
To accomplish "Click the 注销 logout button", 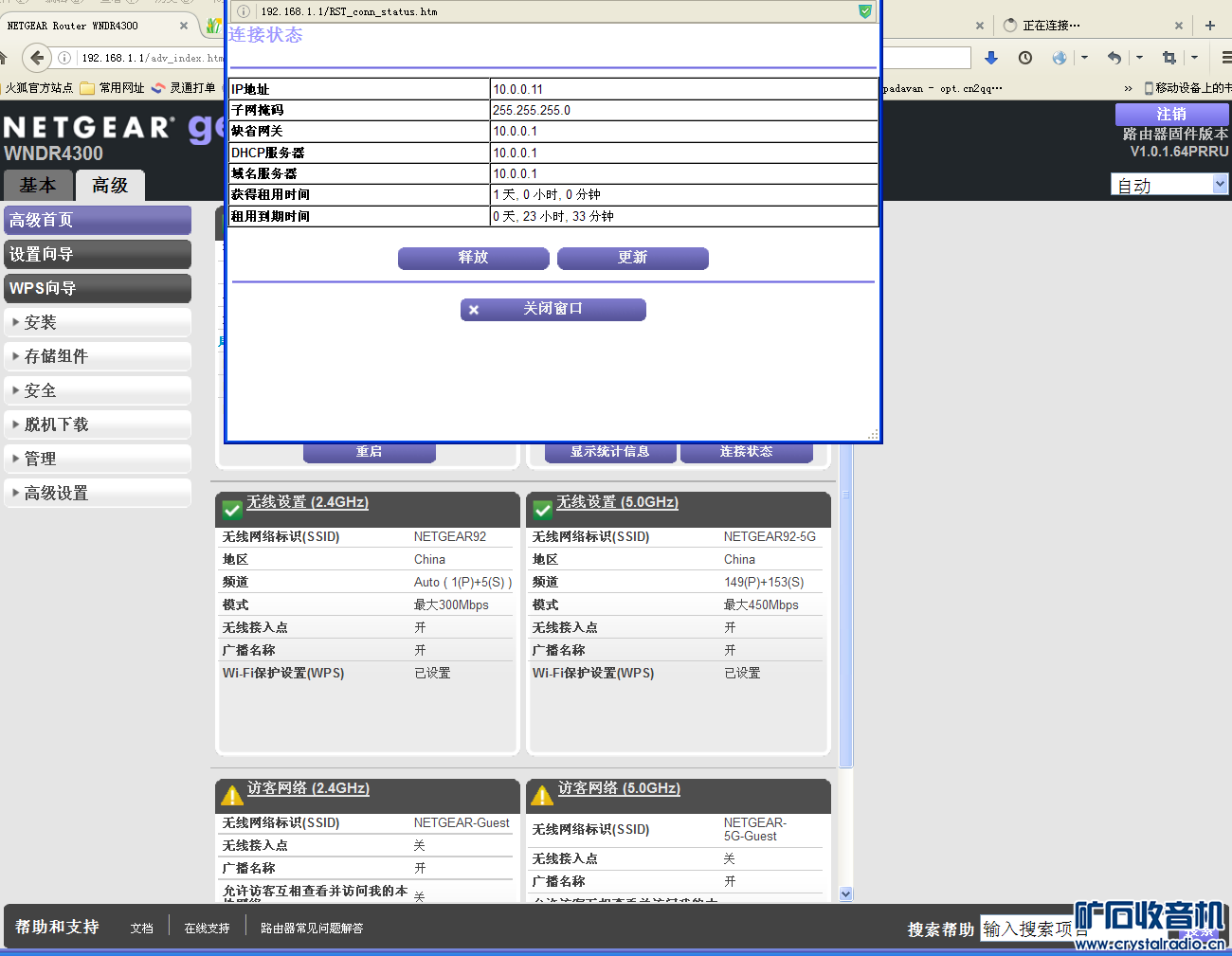I will tap(1171, 114).
